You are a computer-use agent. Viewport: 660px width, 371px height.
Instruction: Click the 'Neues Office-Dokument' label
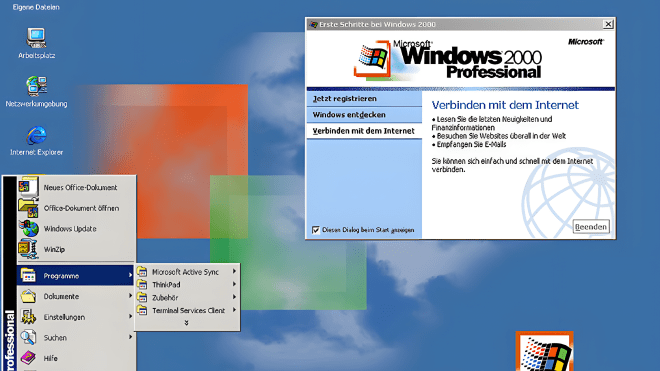pyautogui.click(x=80, y=187)
